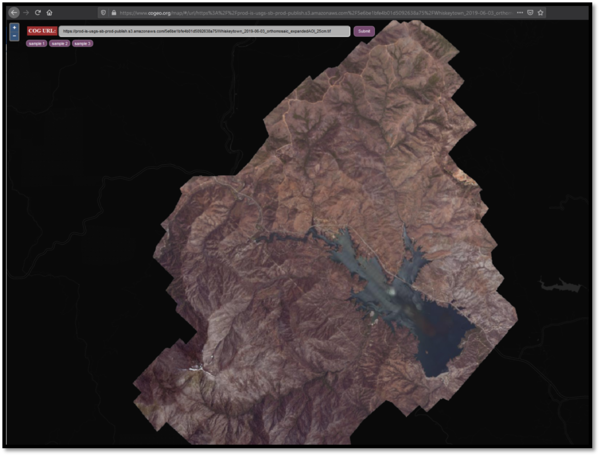Load the sample 1 dataset
The height and width of the screenshot is (456, 600).
pyautogui.click(x=35, y=44)
